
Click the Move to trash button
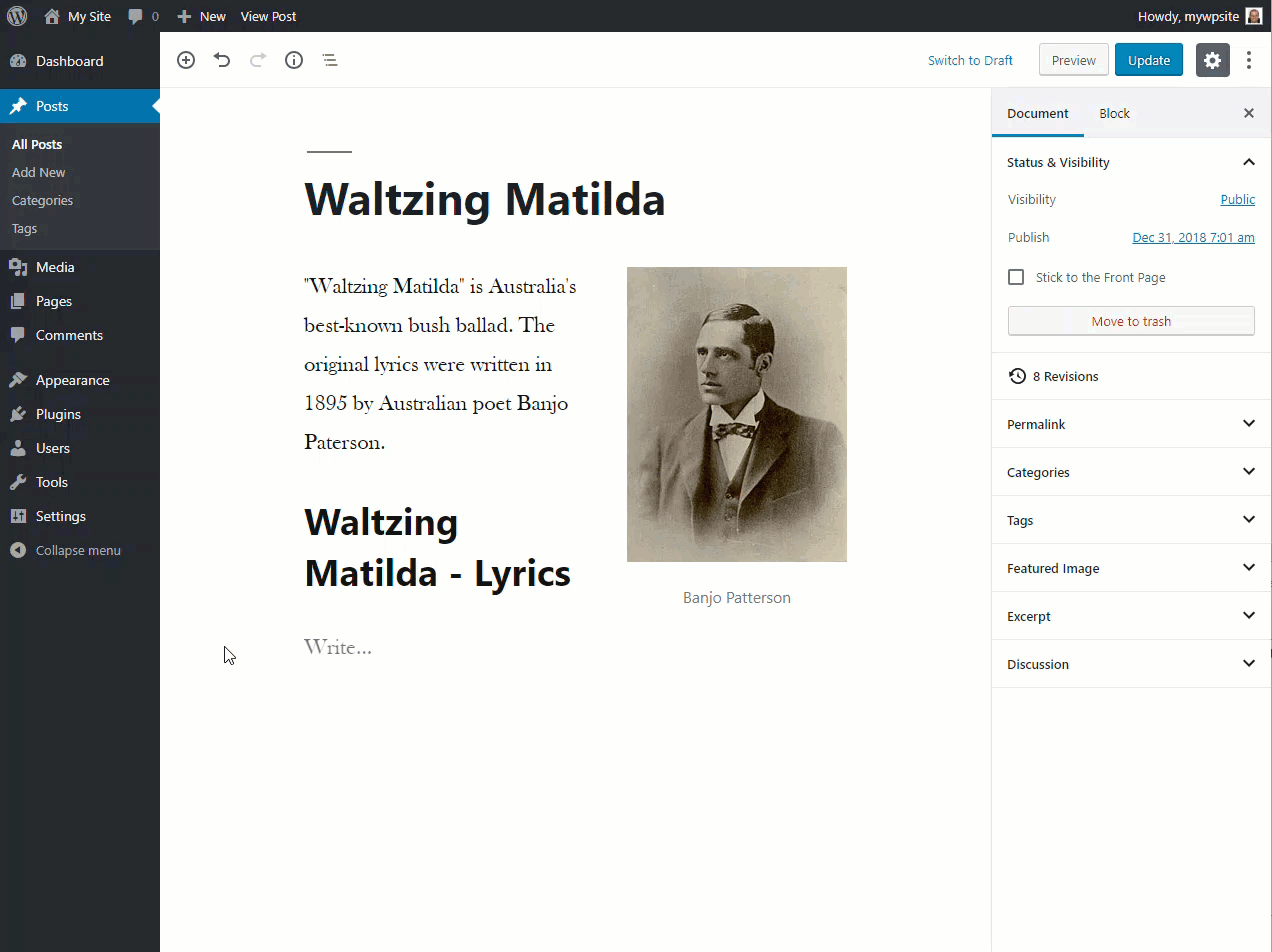[1131, 321]
